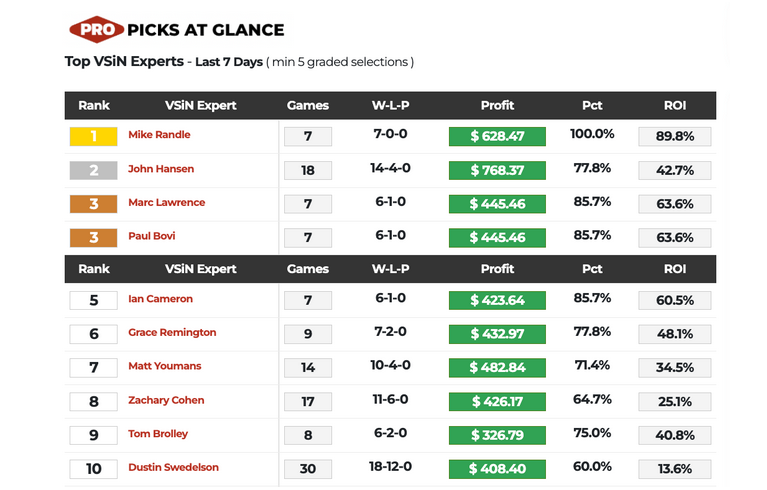Viewport: 767px width, 490px height.
Task: Click Matt Youmans' $482.84 profit button
Action: 497,367
